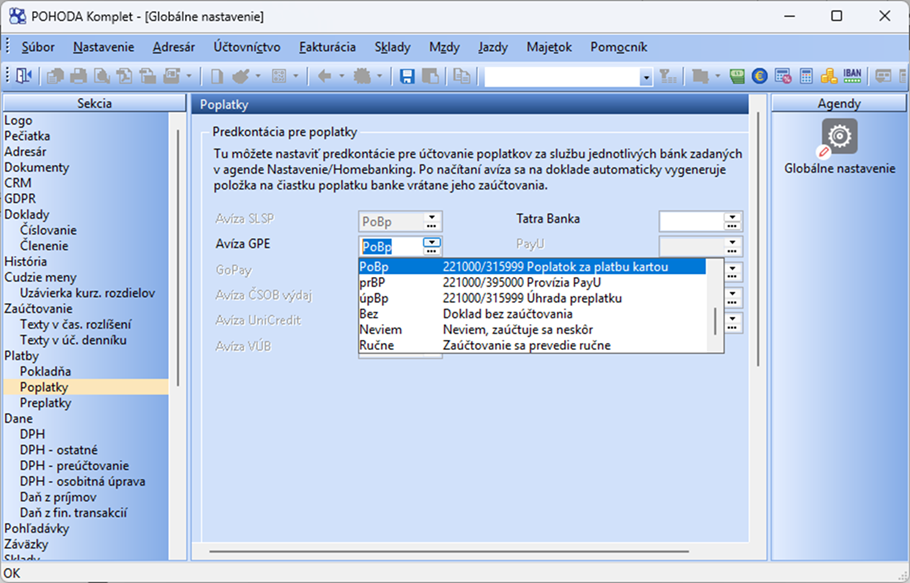Click the blue floppy disk save icon

(407, 76)
